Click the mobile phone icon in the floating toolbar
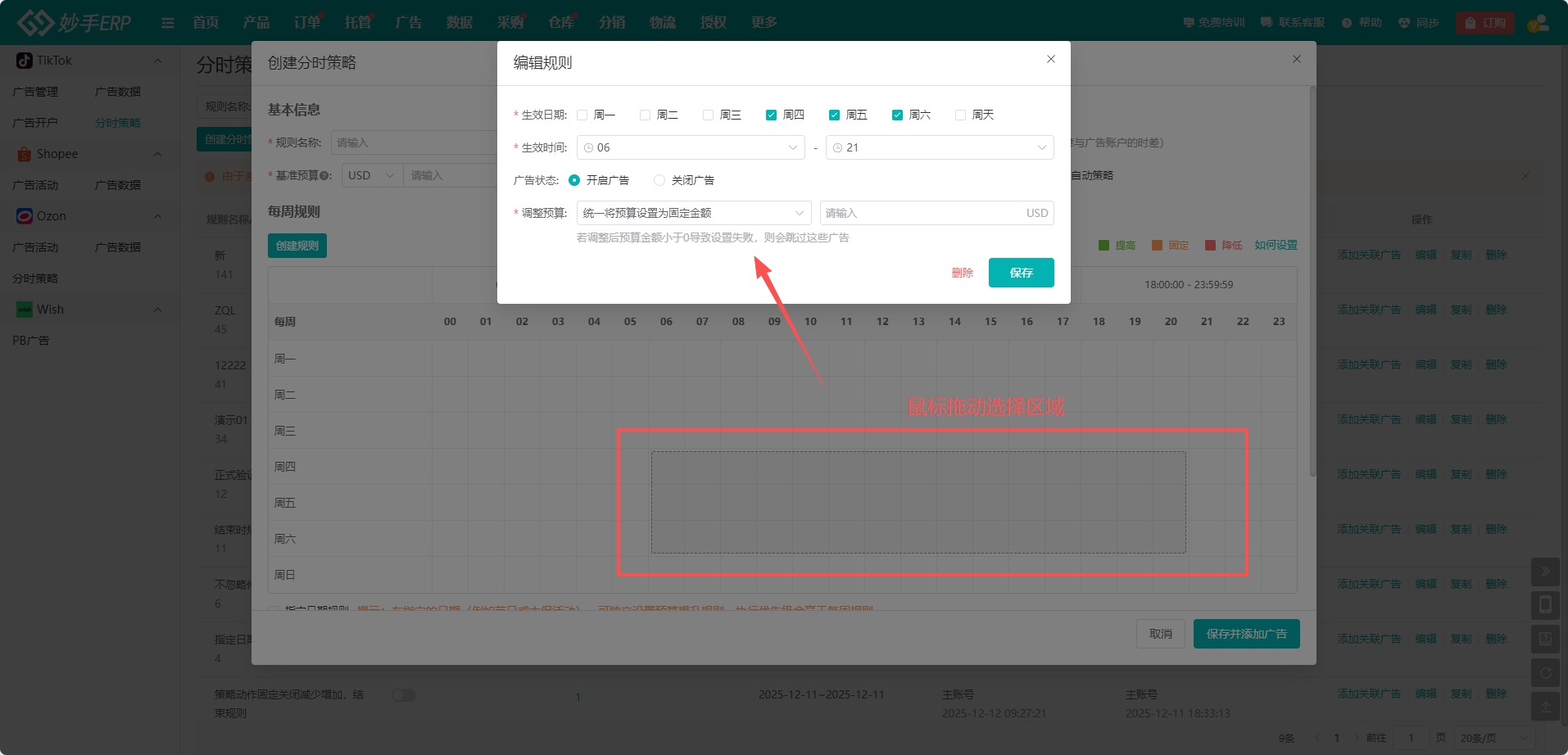1568x755 pixels. 1545,605
